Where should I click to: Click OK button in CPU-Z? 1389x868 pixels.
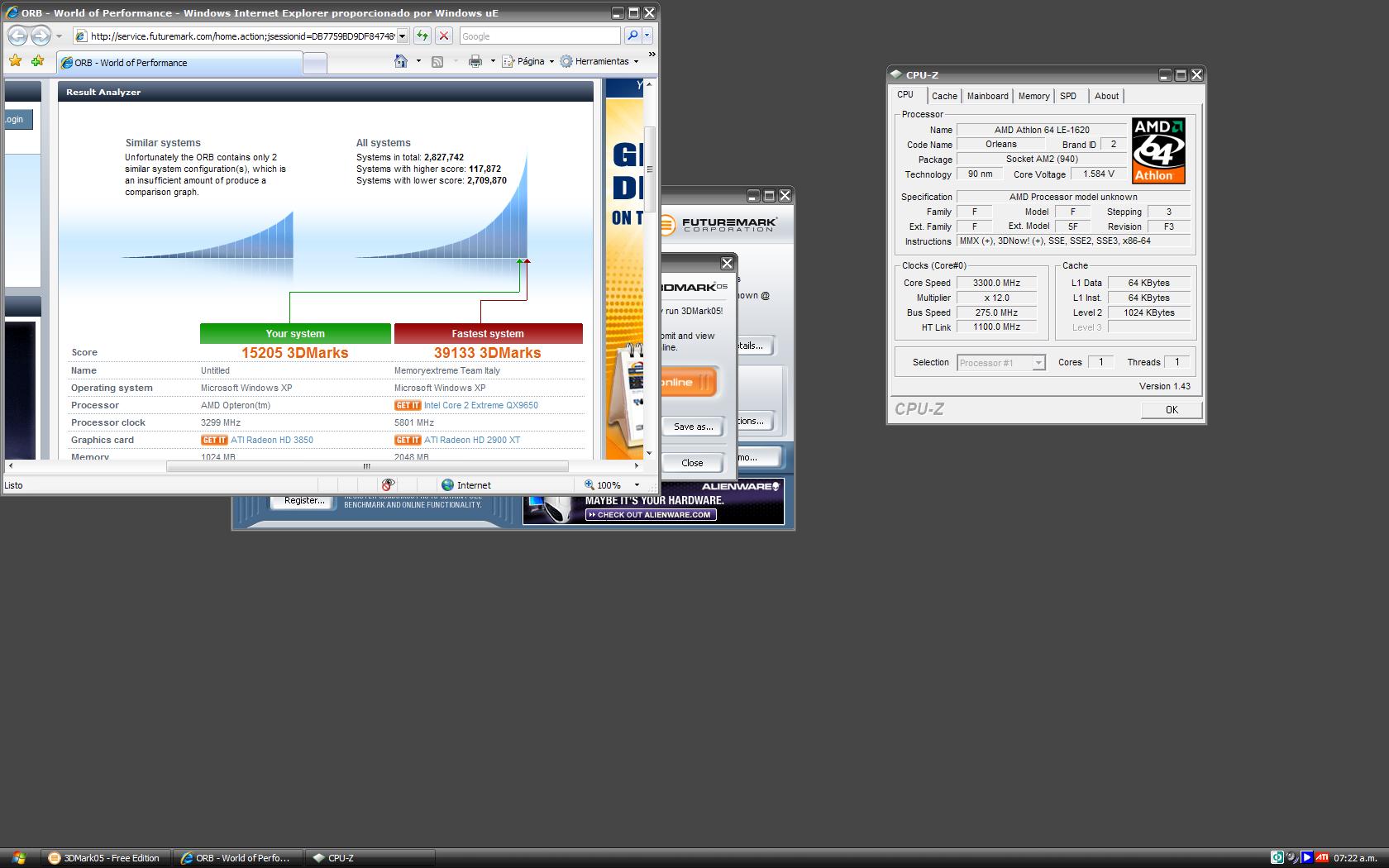1172,410
